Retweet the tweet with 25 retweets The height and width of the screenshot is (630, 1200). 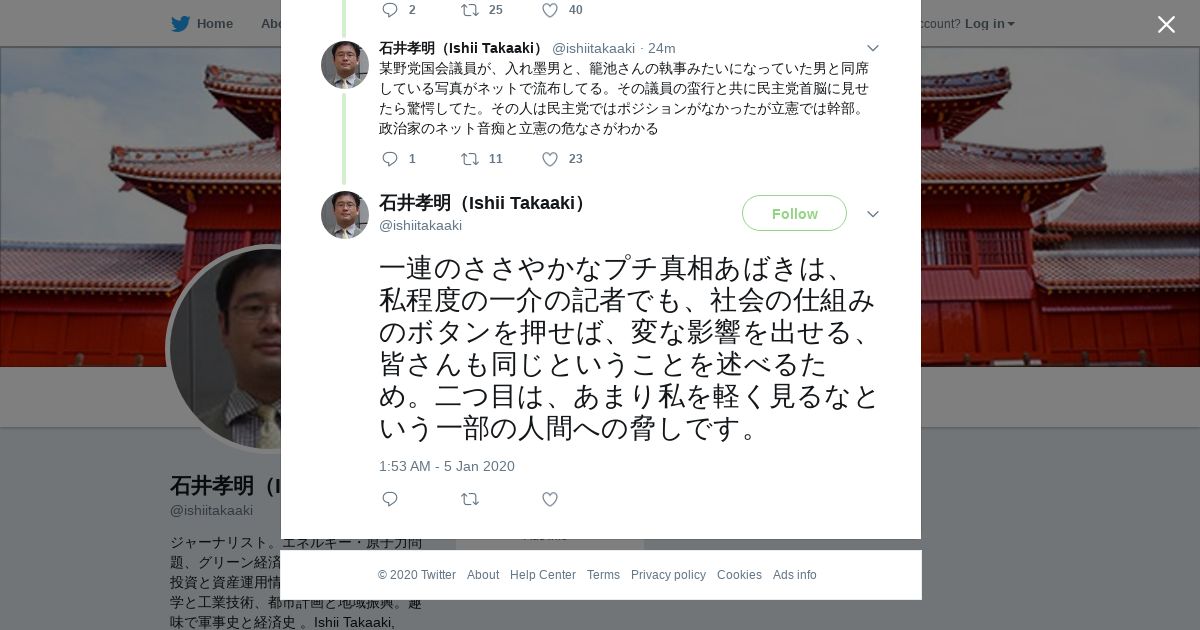point(470,10)
